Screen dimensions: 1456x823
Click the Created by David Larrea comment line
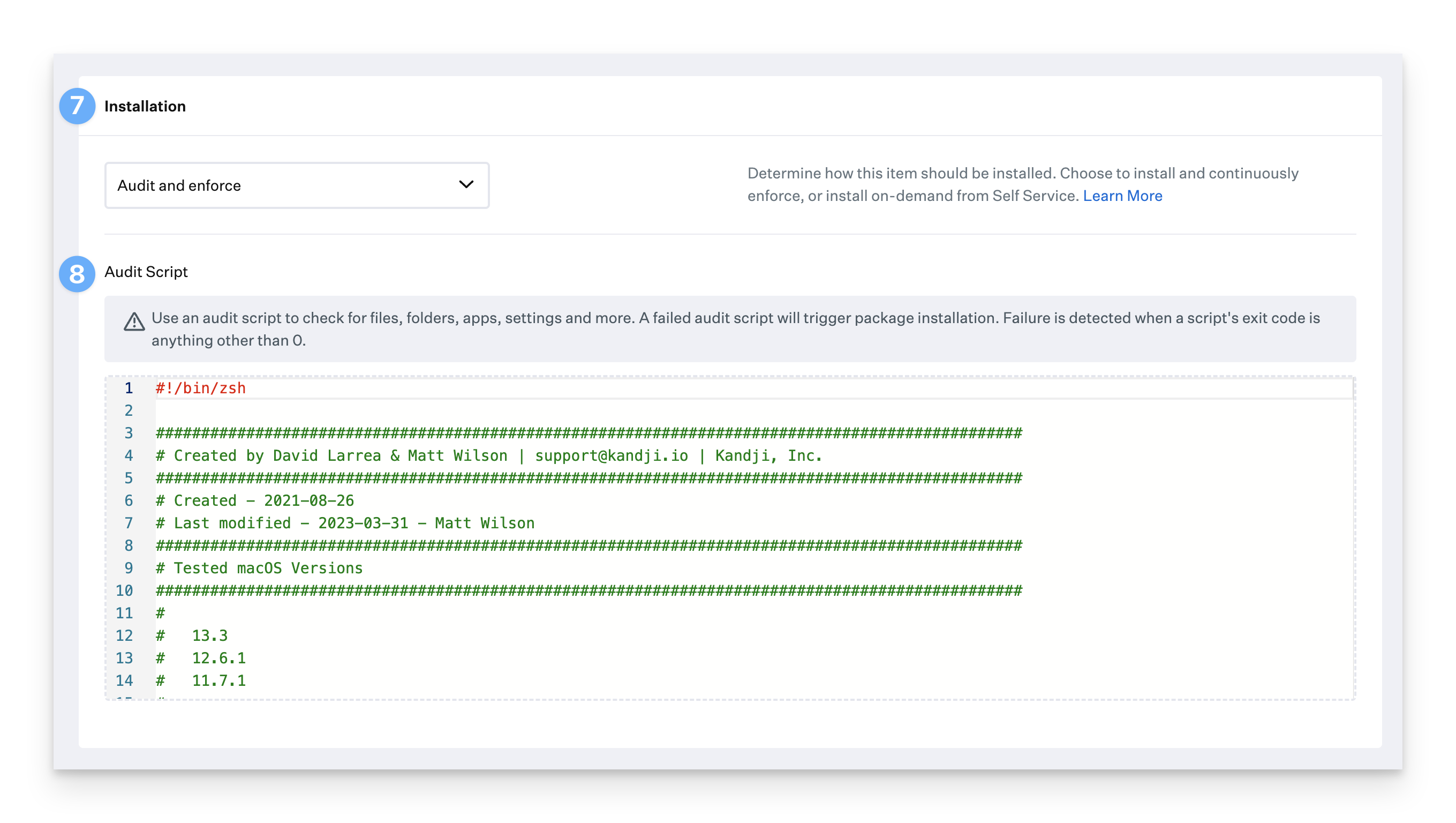[488, 456]
